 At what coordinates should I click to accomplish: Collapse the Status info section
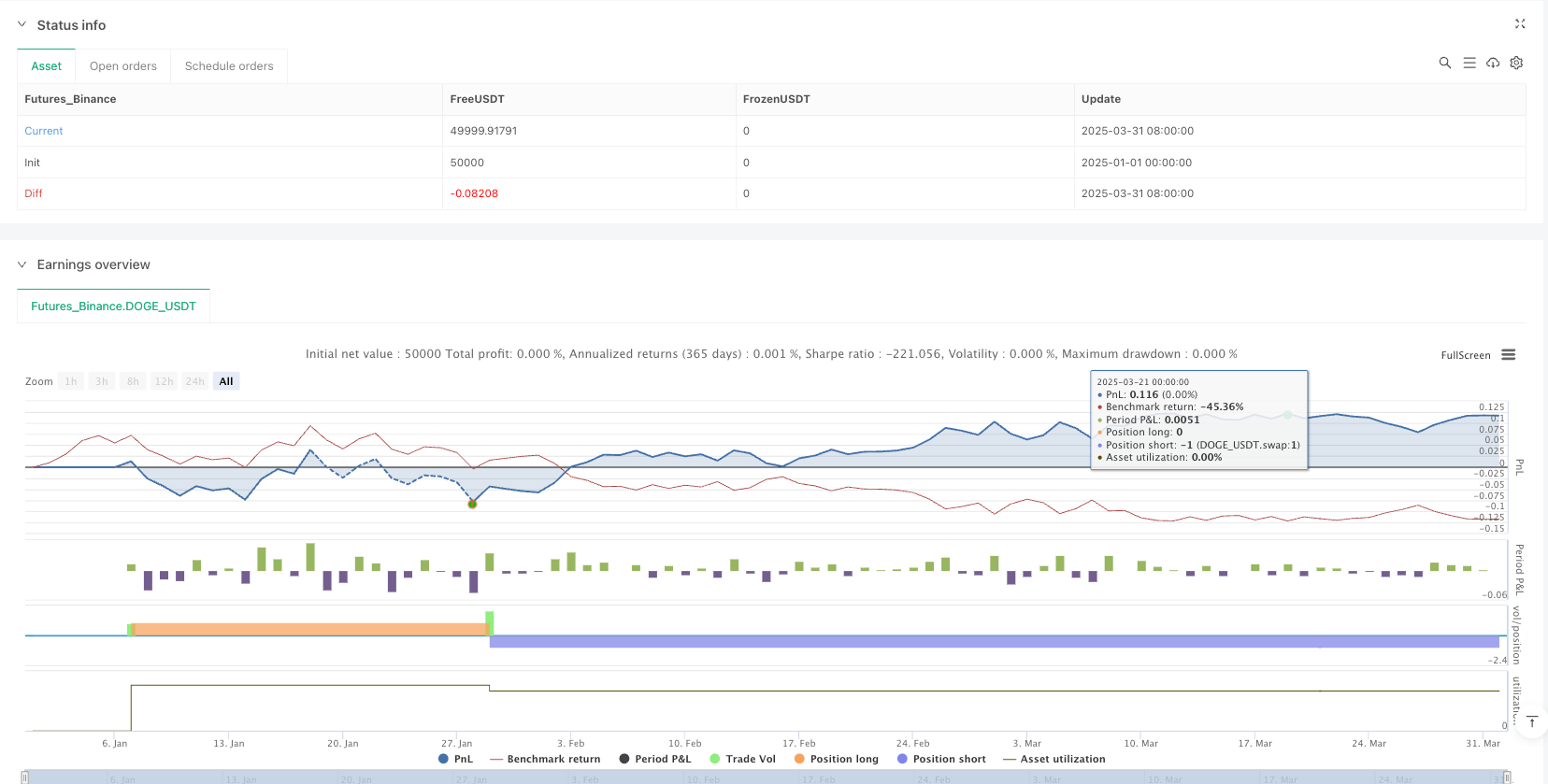[22, 25]
